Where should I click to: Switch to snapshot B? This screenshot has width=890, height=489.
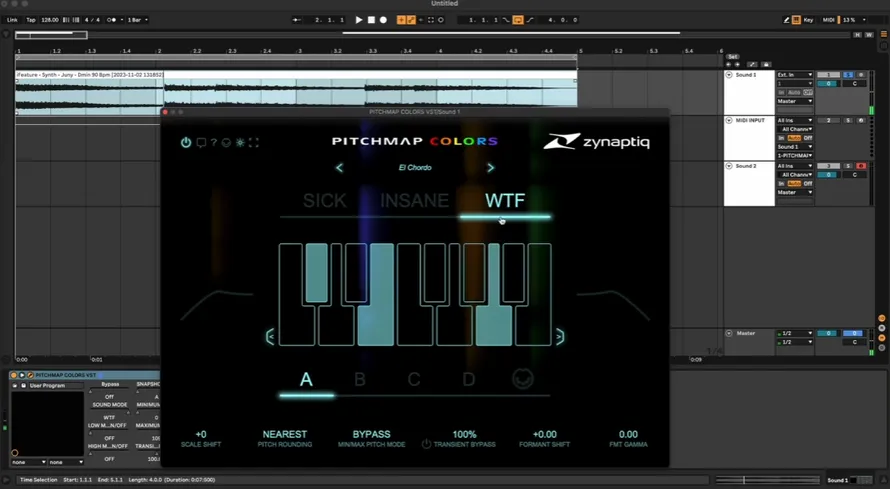coord(360,379)
